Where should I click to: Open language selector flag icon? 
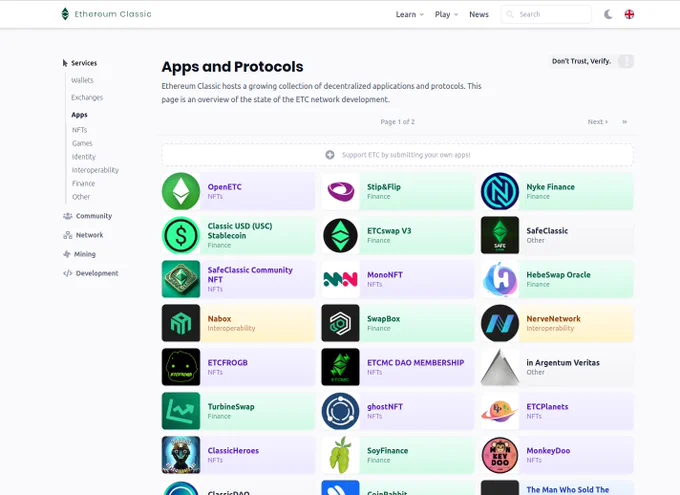pos(629,14)
